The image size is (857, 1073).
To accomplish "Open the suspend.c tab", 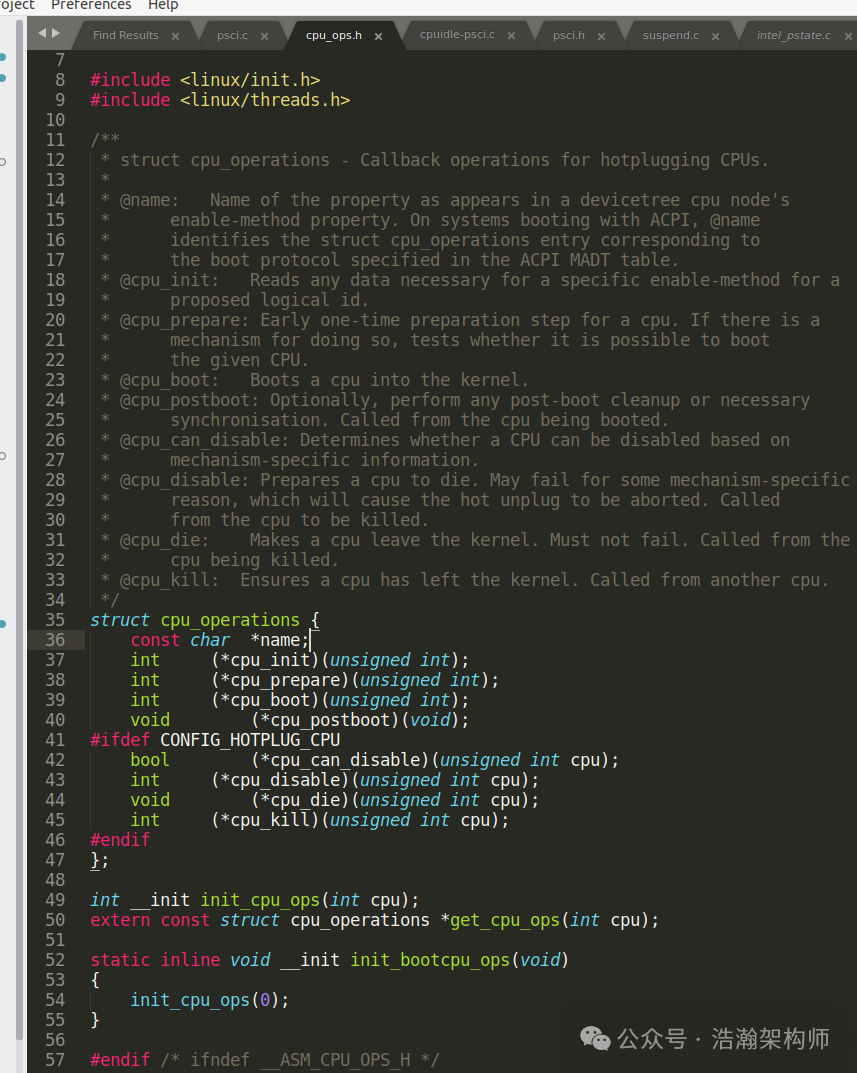I will pyautogui.click(x=671, y=35).
